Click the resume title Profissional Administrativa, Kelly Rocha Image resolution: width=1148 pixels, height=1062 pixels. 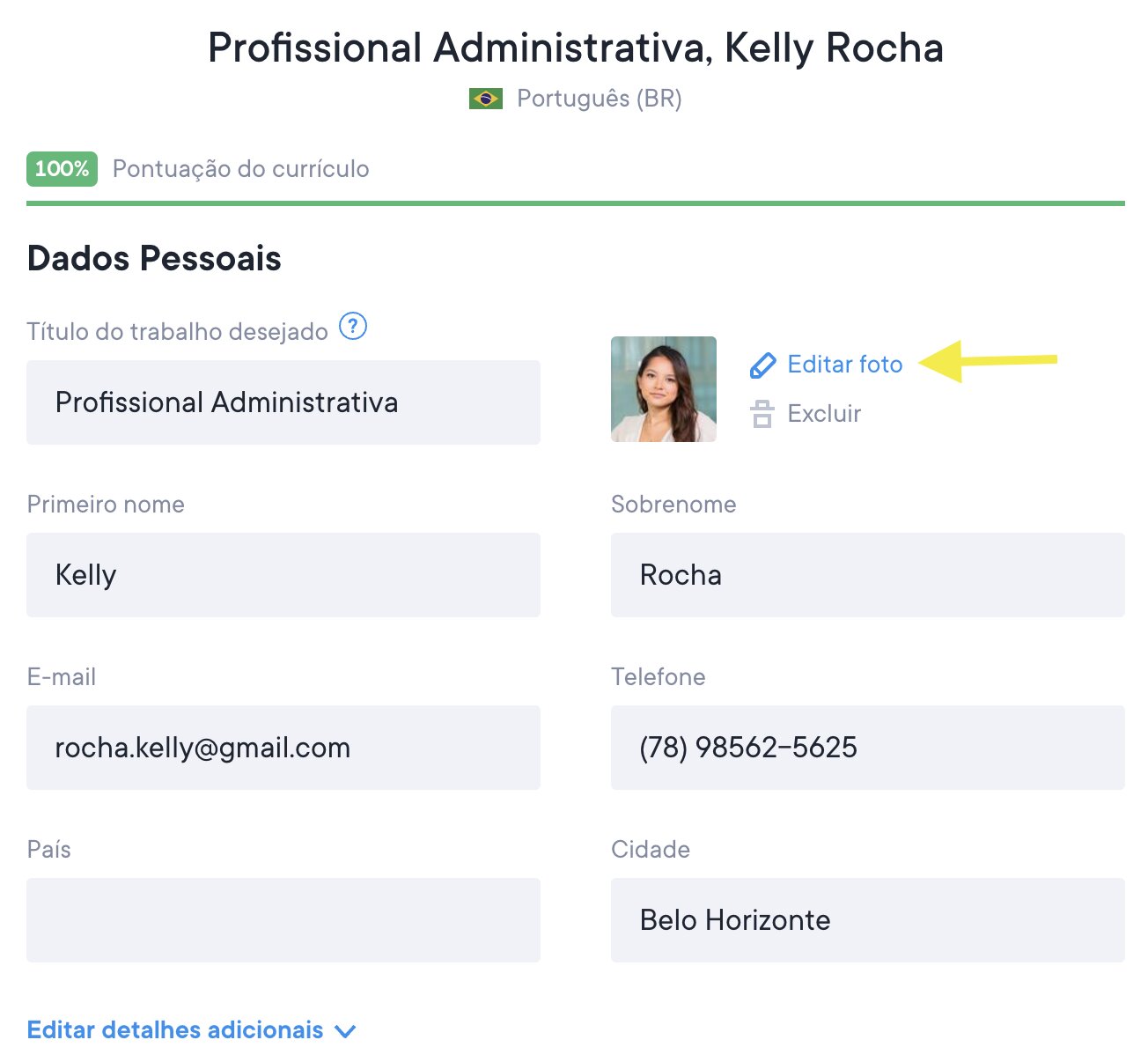(576, 48)
